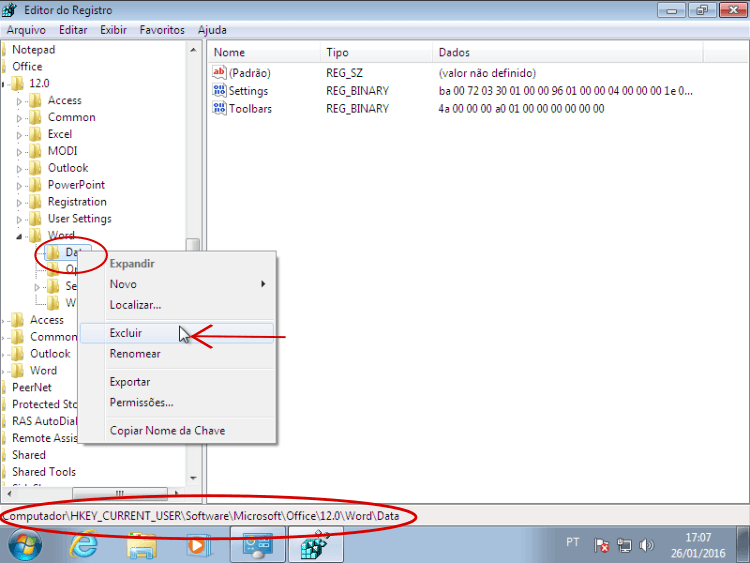The height and width of the screenshot is (563, 750).
Task: Select the Shared Tools key
Action: pos(44,472)
